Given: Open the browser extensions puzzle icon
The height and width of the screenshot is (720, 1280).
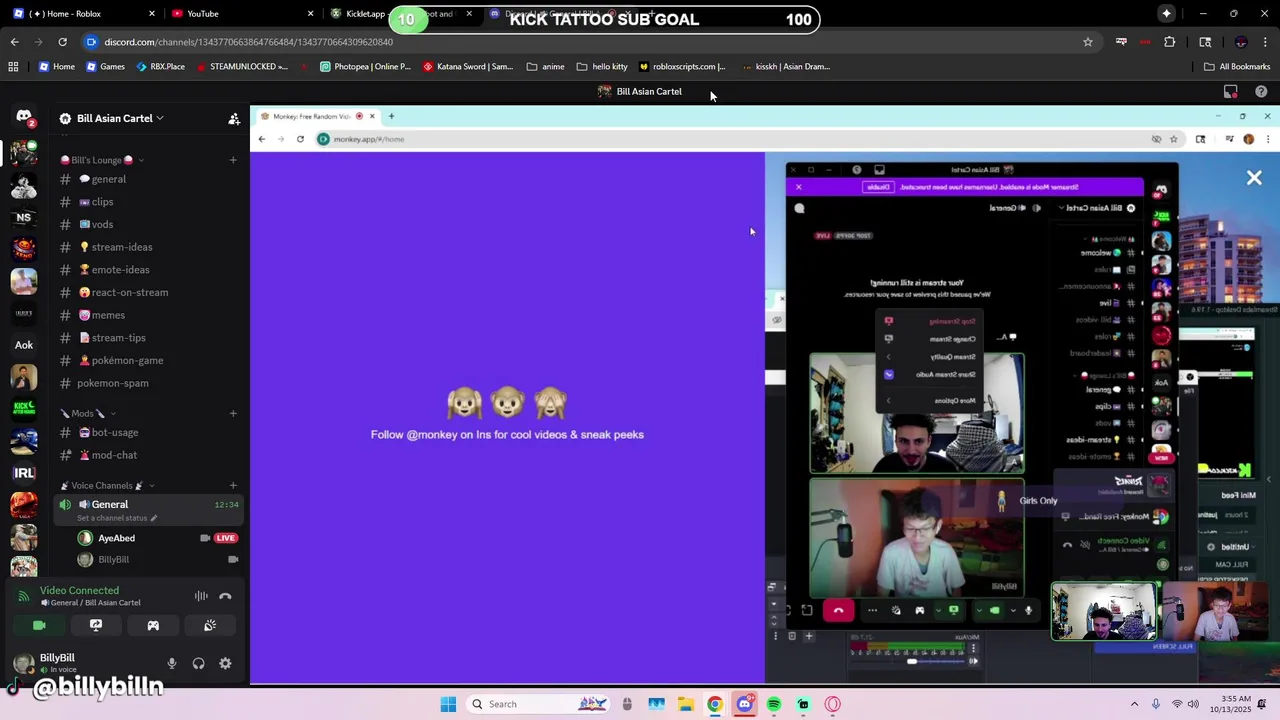Looking at the screenshot, I should tap(1170, 42).
